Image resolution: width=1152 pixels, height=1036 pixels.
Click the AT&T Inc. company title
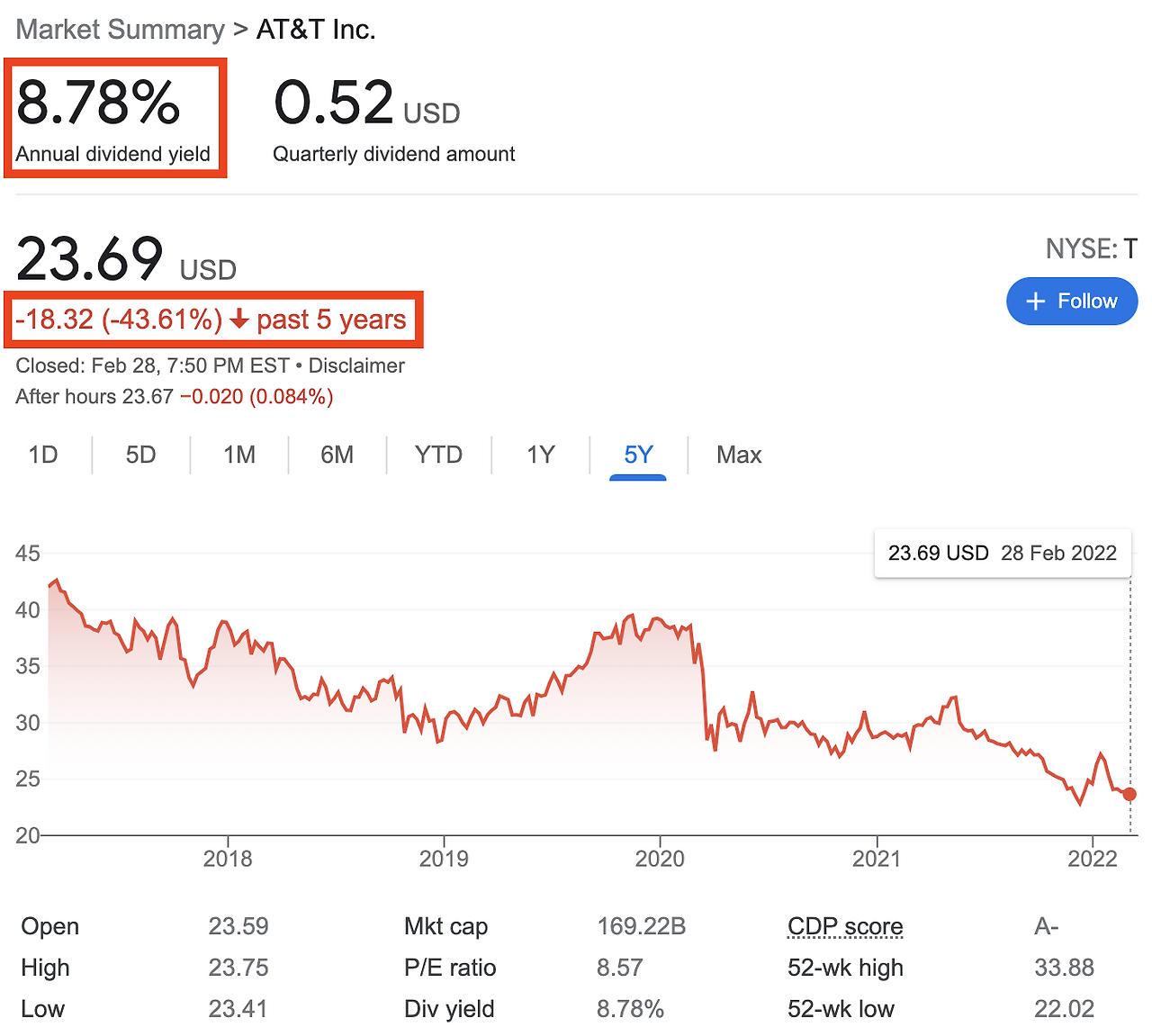(316, 29)
